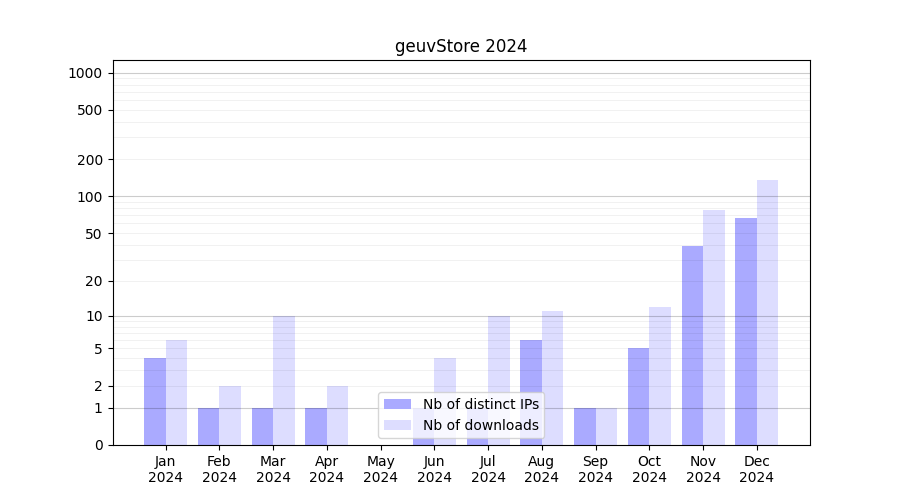Click the January 2024 downloads bar

point(176,392)
